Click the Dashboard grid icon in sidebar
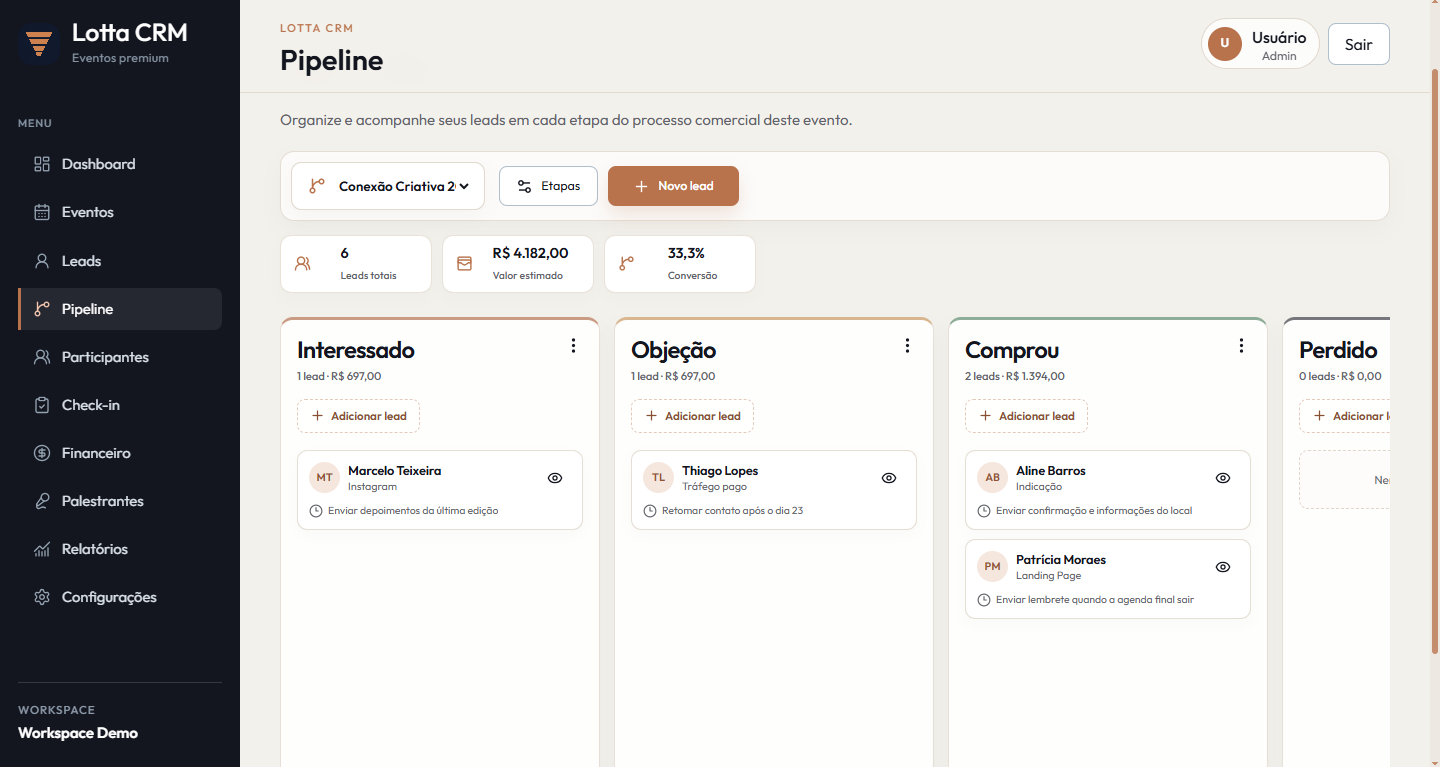This screenshot has height=767, width=1440. (x=42, y=164)
